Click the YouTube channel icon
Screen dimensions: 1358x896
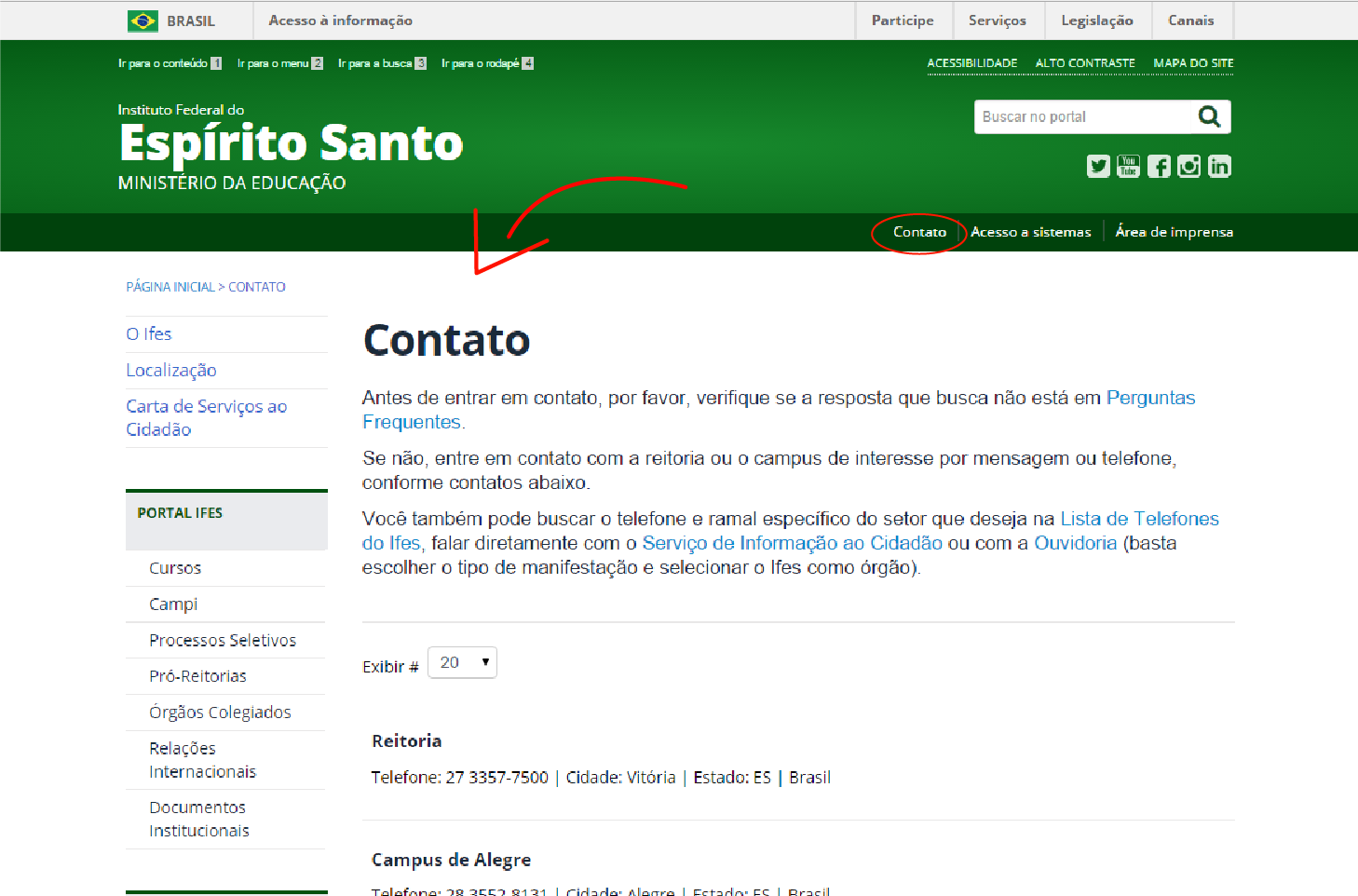click(1128, 166)
